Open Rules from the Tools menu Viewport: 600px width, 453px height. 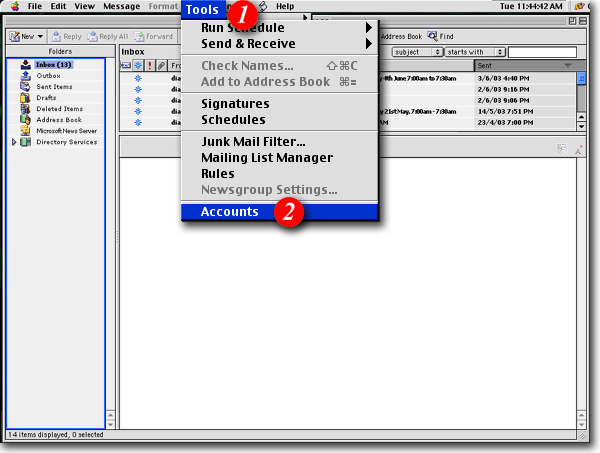click(x=217, y=174)
